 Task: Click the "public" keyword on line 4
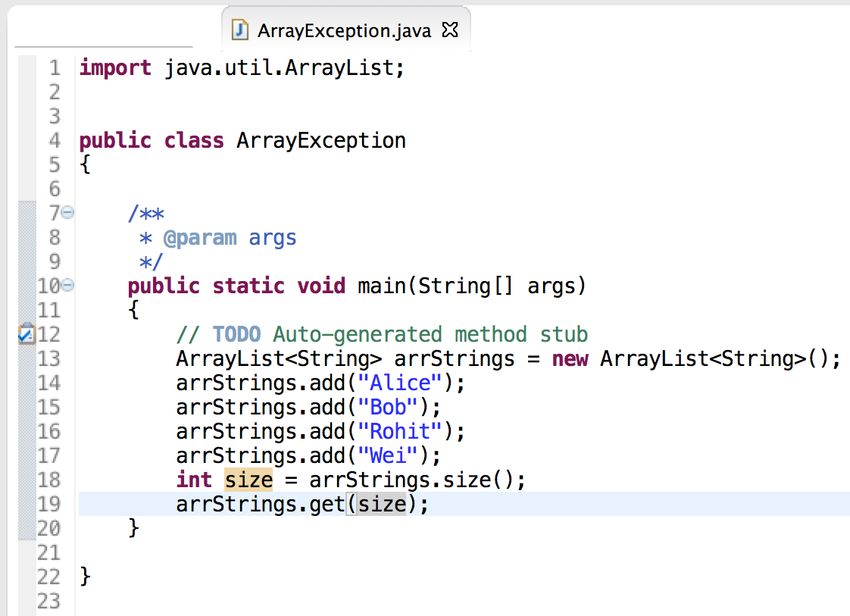(115, 140)
